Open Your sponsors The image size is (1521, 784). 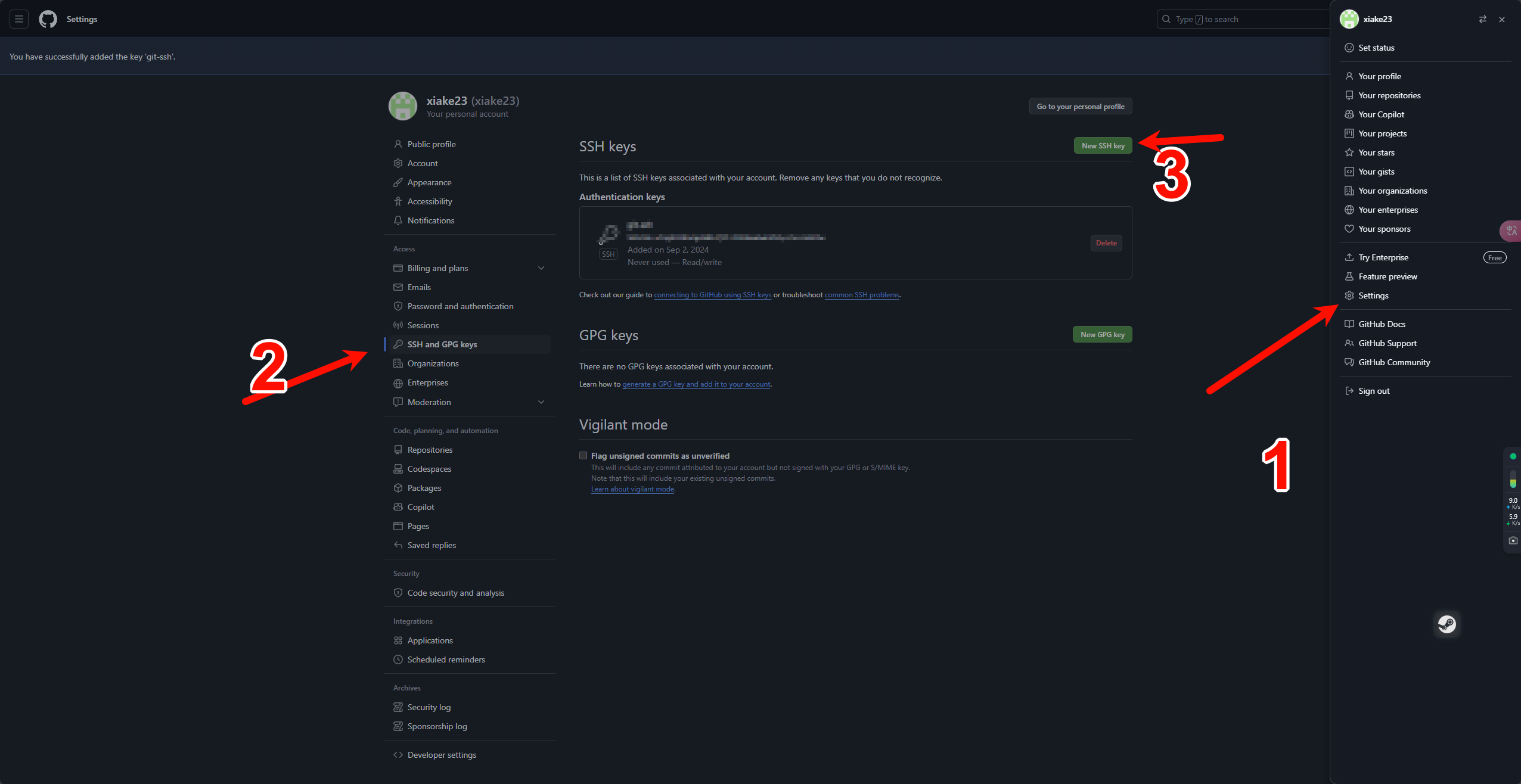1425,229
